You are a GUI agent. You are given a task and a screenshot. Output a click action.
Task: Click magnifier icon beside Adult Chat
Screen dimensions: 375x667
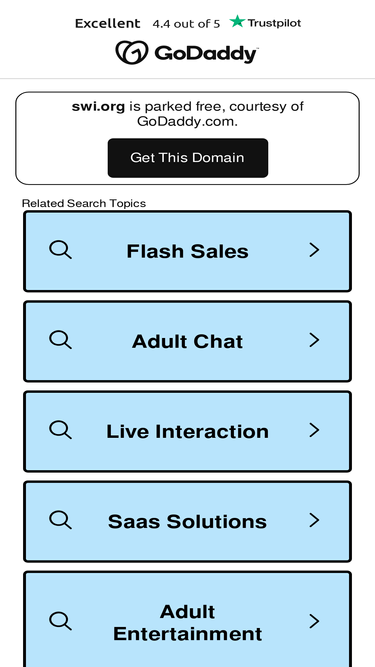tap(60, 340)
